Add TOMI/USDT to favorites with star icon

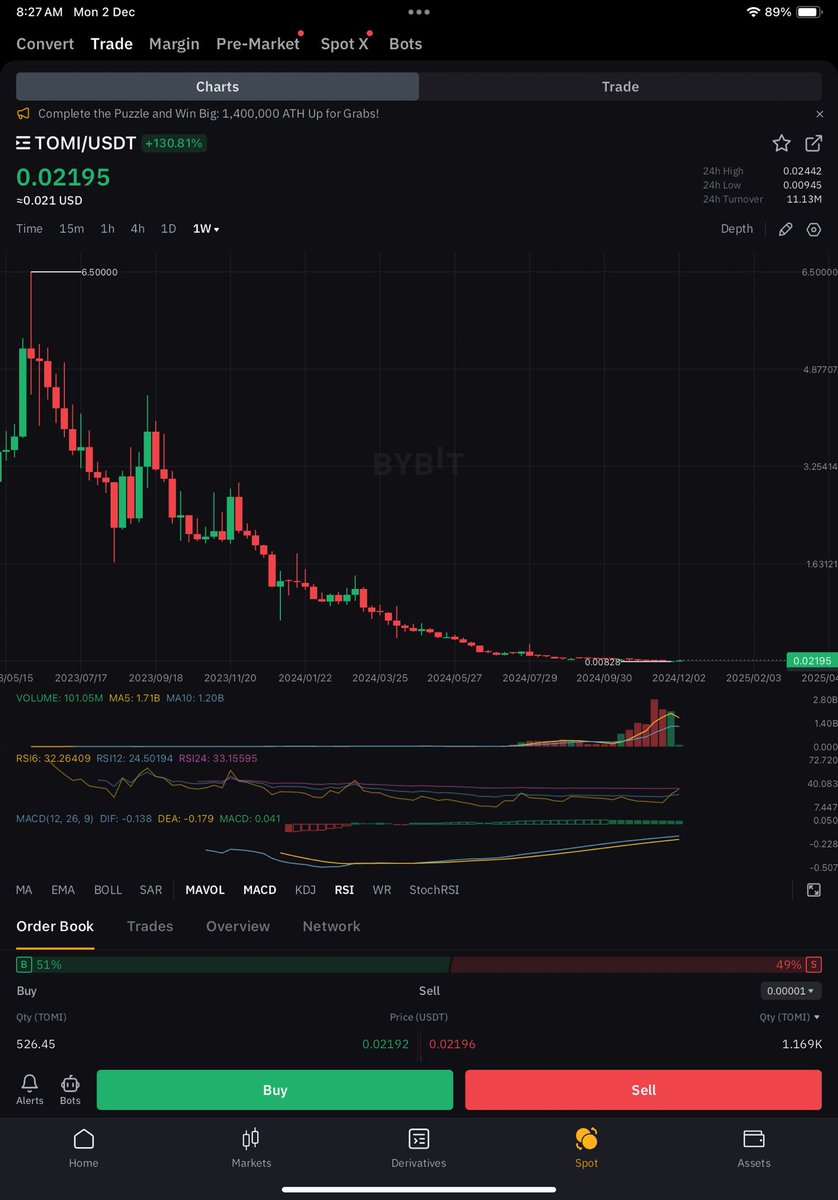(x=781, y=143)
